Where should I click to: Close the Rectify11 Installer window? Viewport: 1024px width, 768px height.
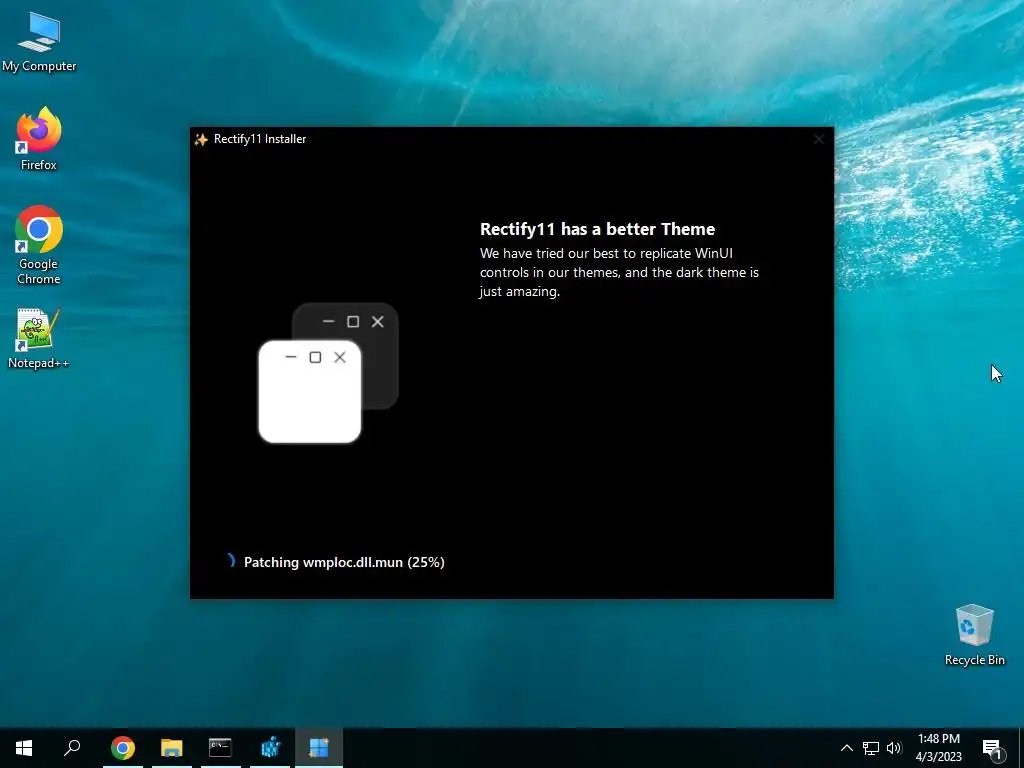pyautogui.click(x=819, y=139)
